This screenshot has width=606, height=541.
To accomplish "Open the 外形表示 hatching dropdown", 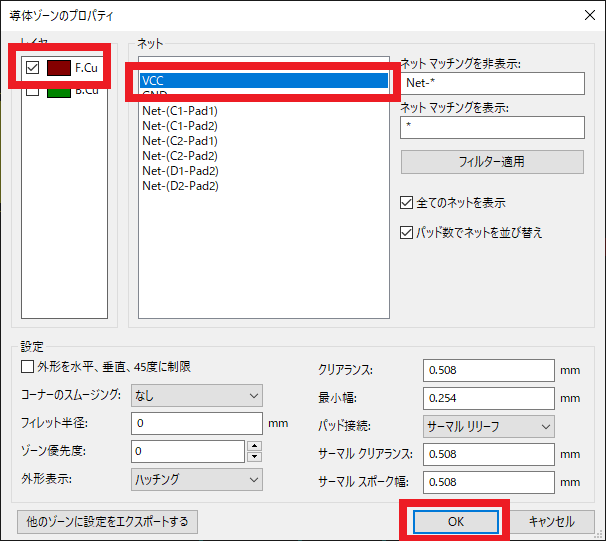I will click(196, 479).
